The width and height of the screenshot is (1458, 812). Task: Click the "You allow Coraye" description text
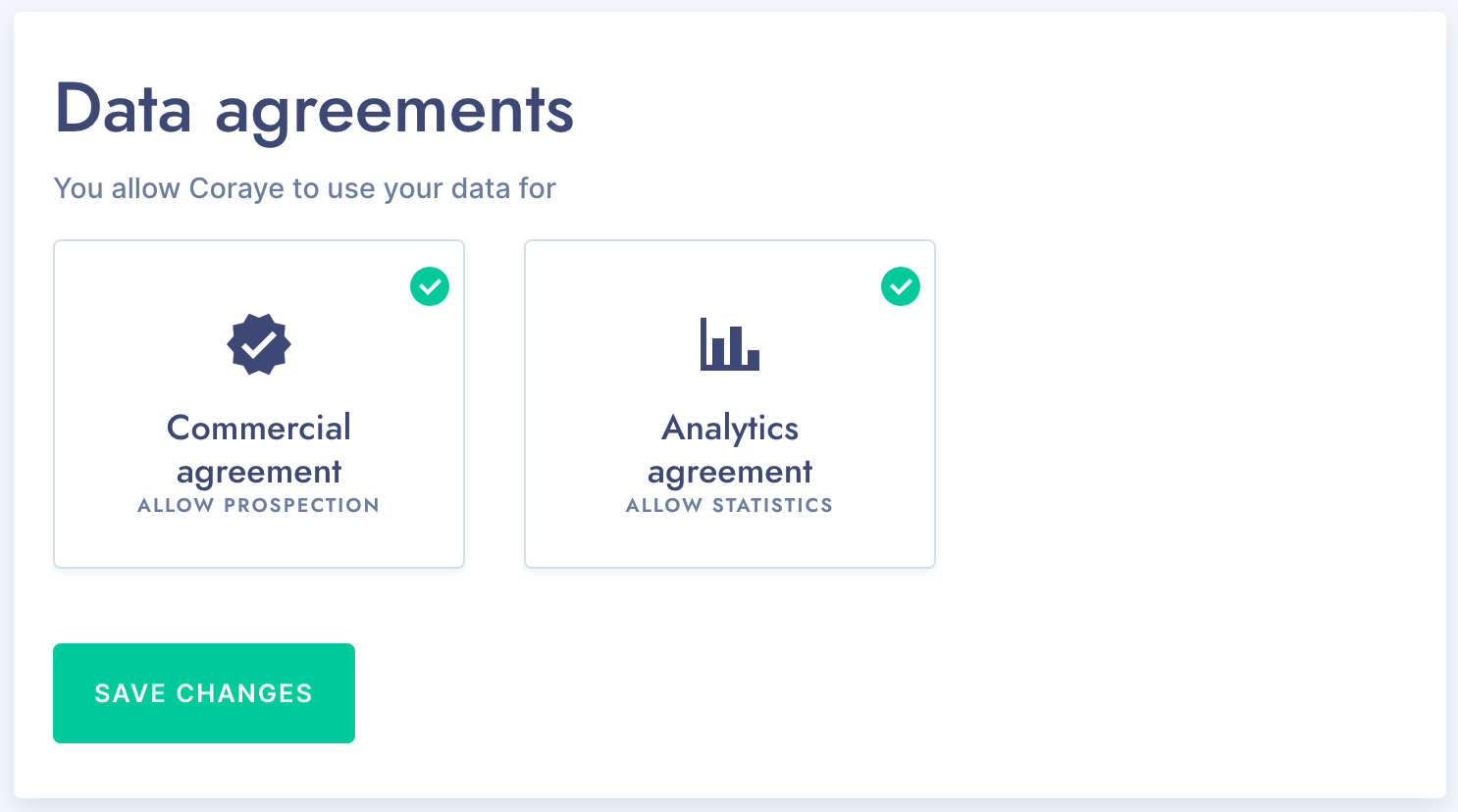[304, 188]
